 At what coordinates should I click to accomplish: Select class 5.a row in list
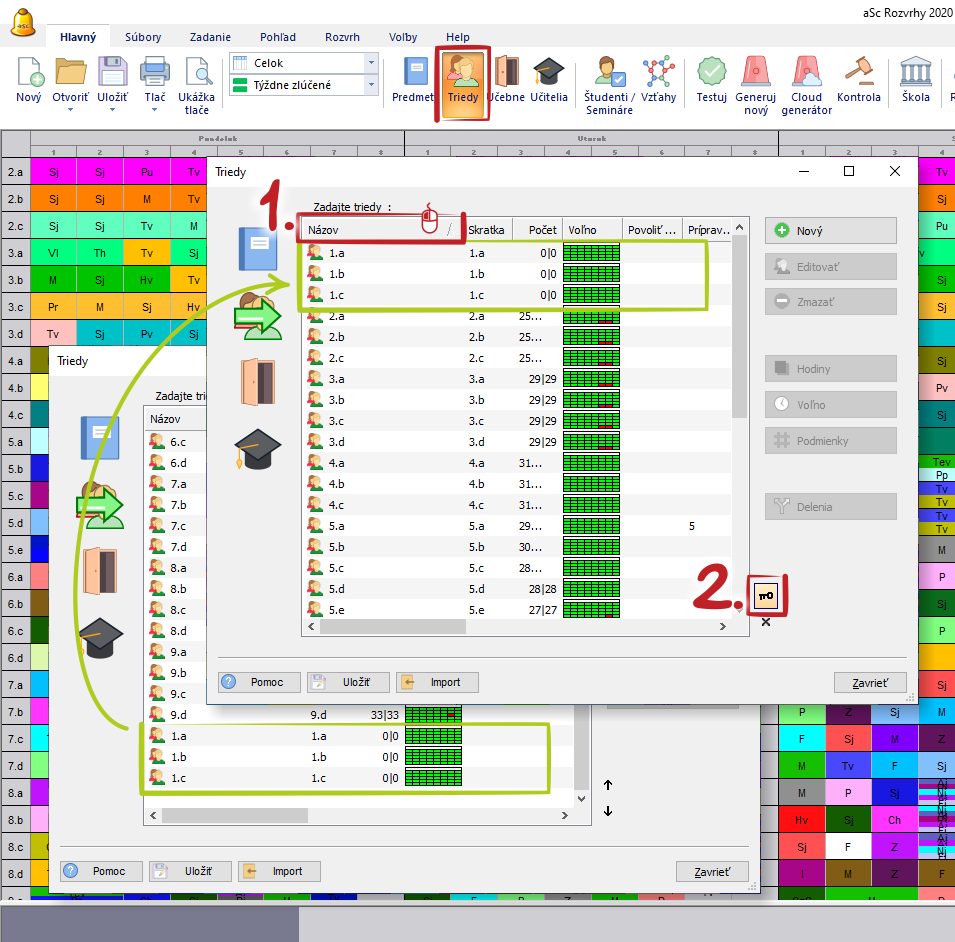tap(336, 526)
